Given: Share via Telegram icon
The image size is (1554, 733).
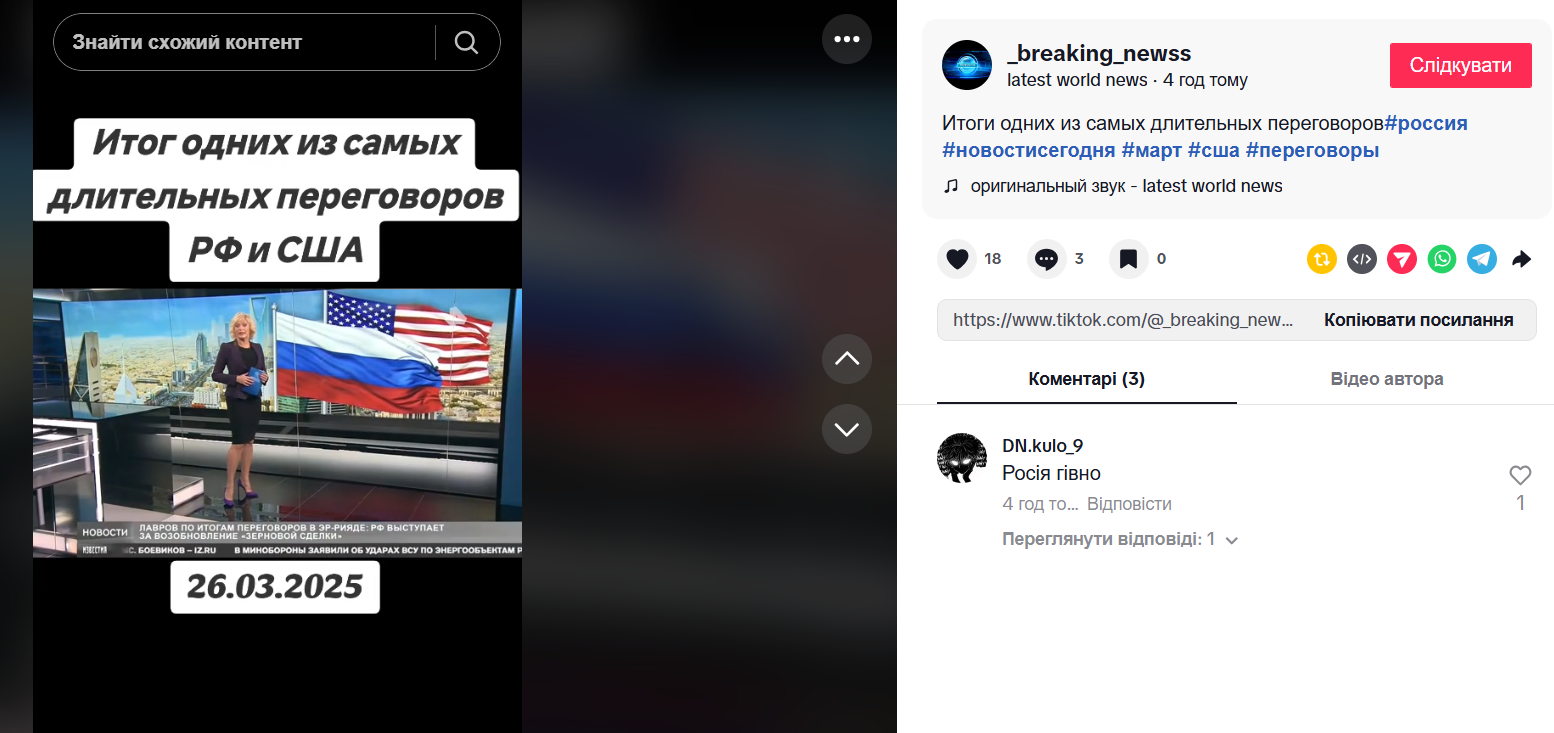Looking at the screenshot, I should (x=1482, y=259).
